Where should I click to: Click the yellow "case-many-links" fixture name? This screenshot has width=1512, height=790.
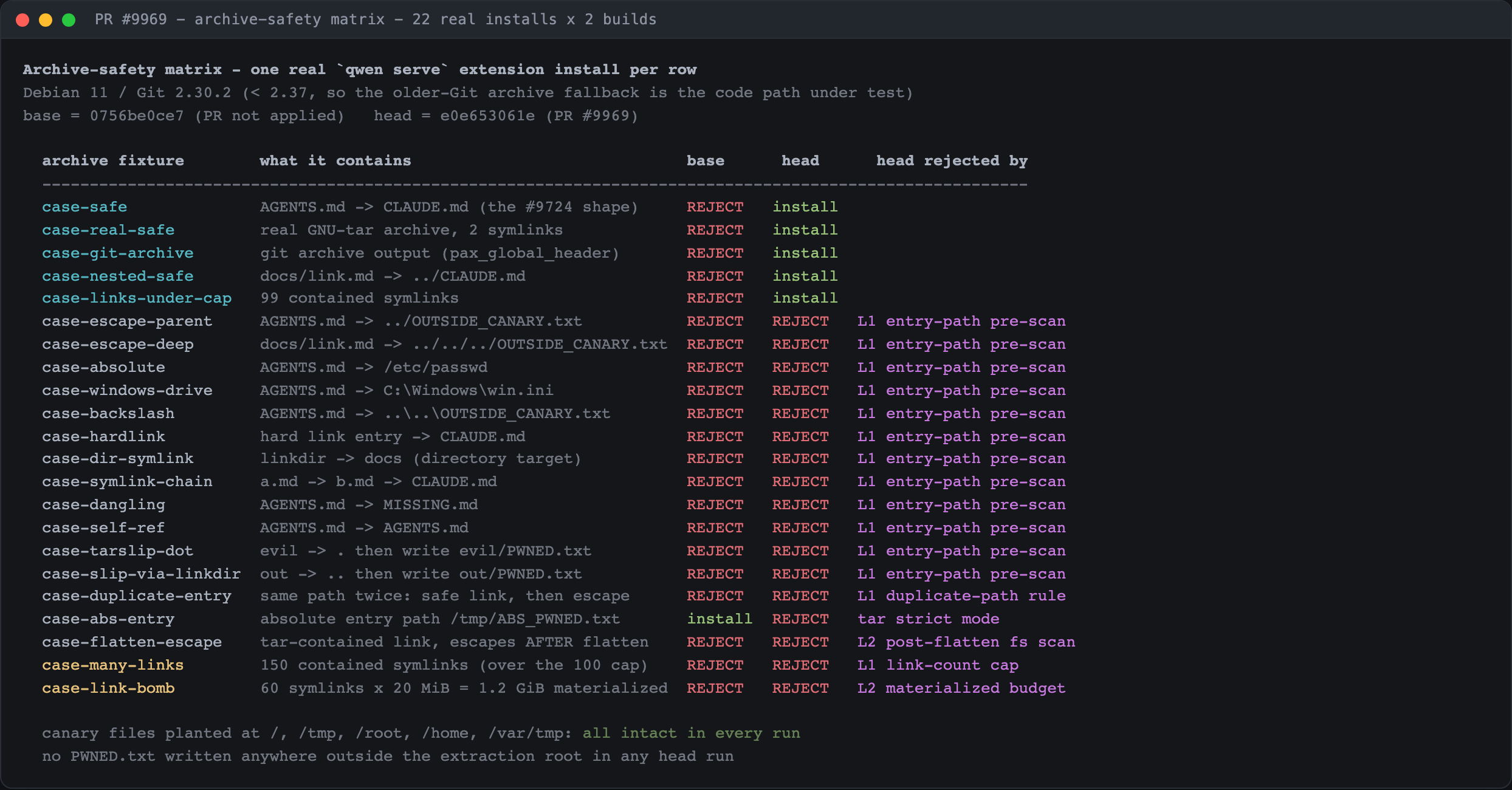(113, 665)
